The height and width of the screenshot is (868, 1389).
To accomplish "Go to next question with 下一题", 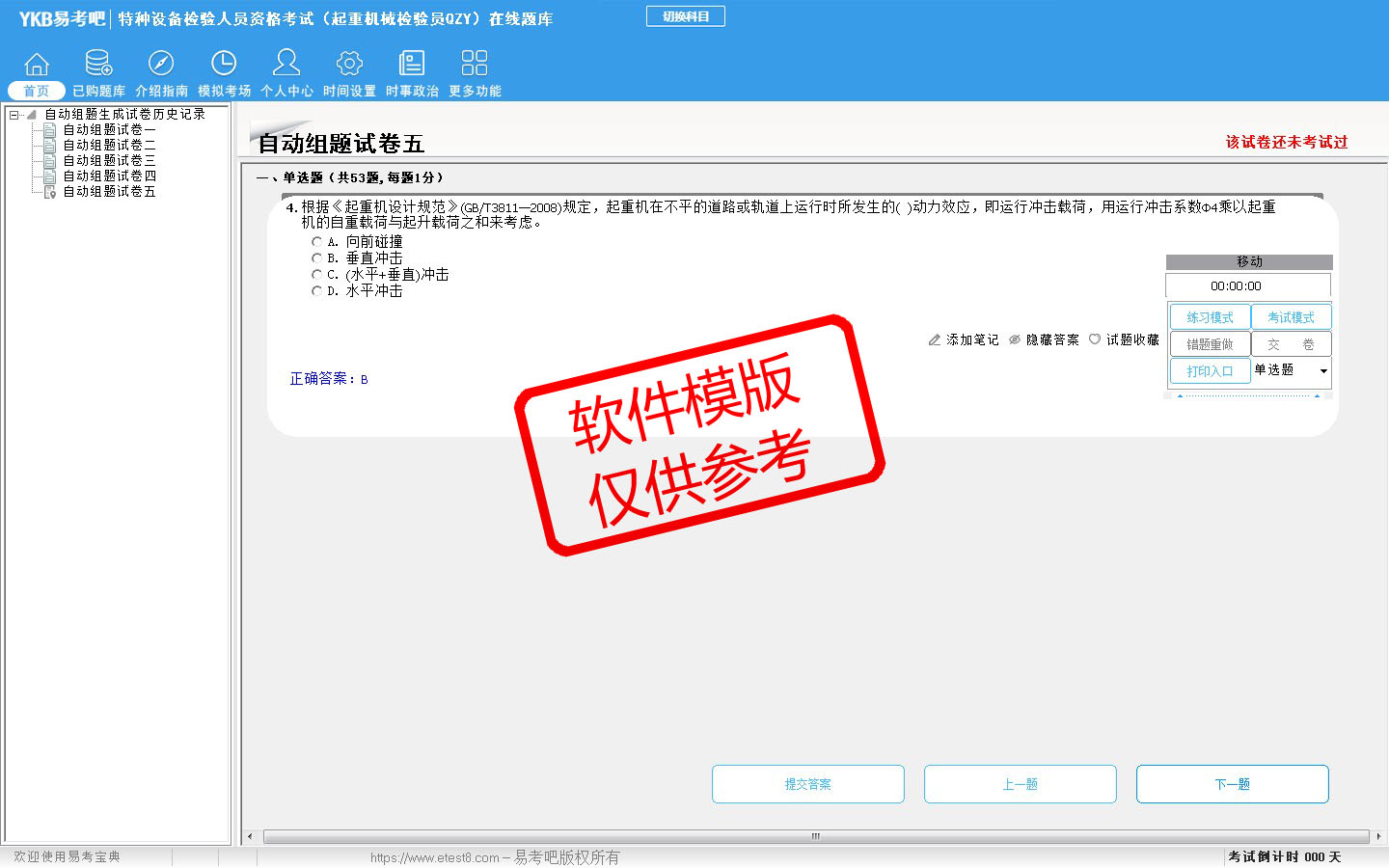I will coord(1232,784).
